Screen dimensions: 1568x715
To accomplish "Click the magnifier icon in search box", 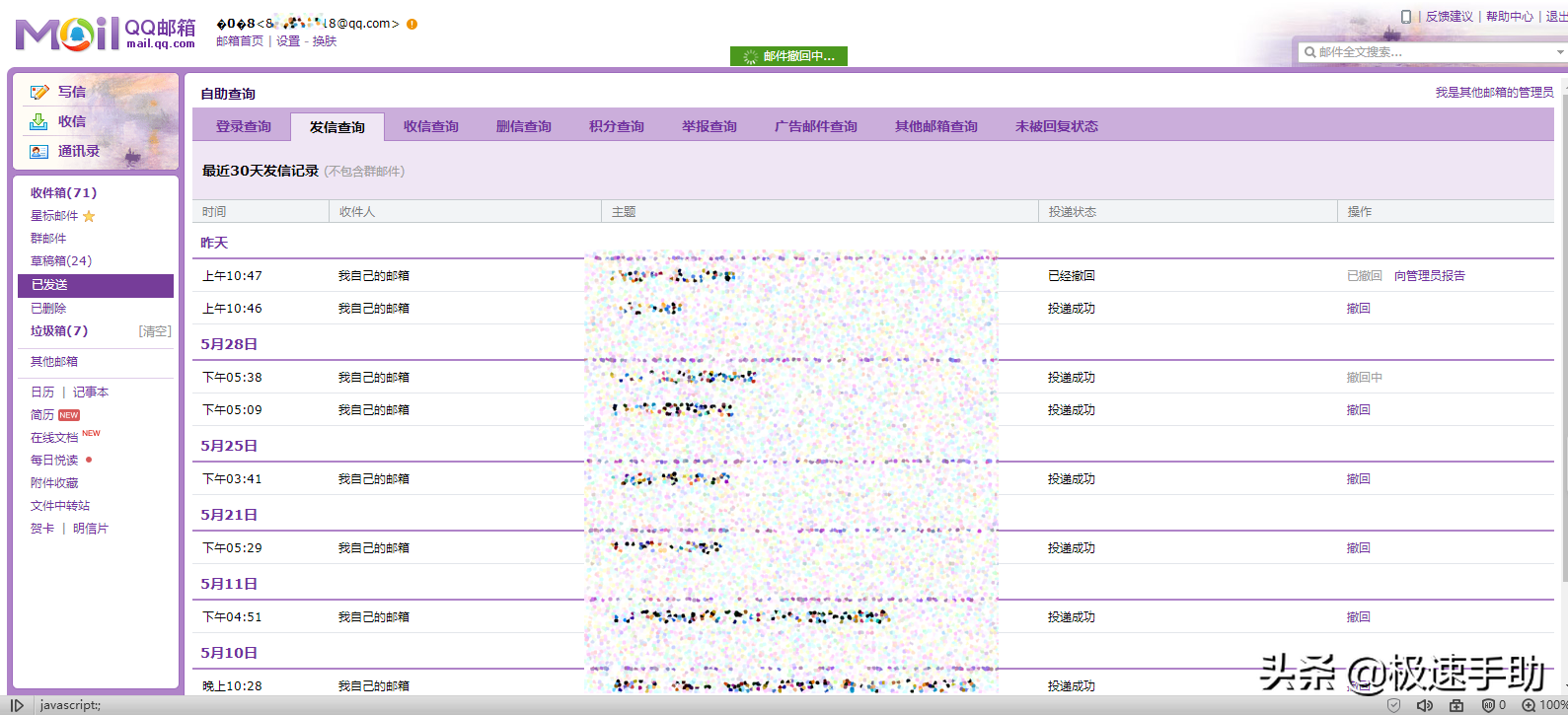I will (1309, 52).
